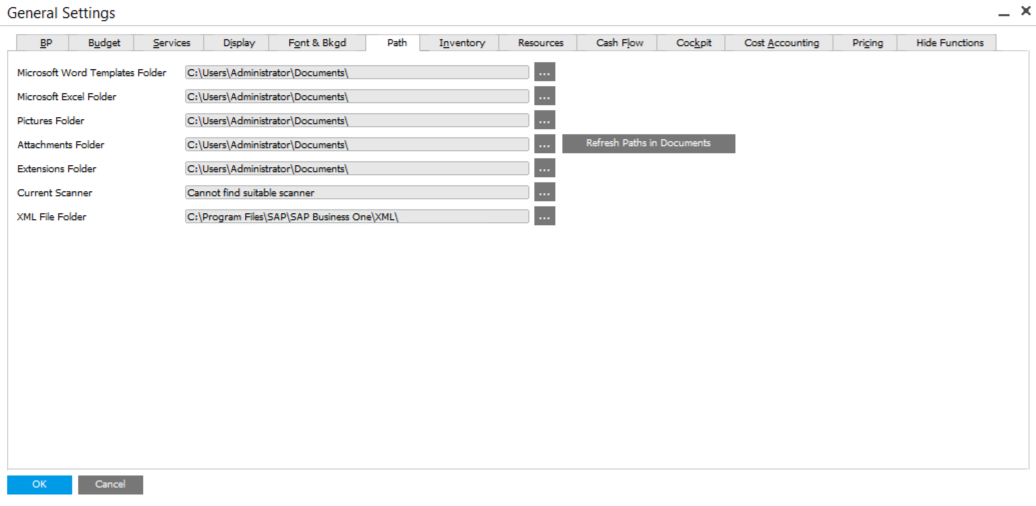This screenshot has width=1036, height=506.
Task: Select the Services tab
Action: coord(171,43)
